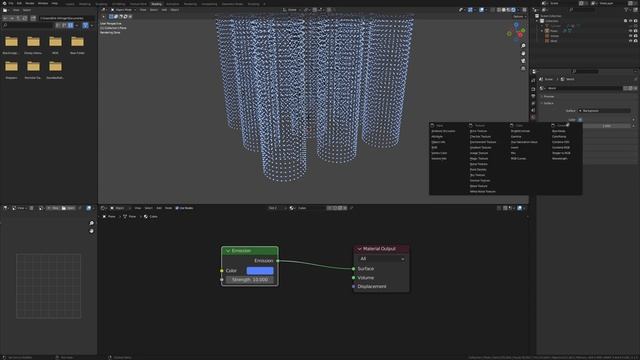This screenshot has width=640, height=360.
Task: Open node editor Add menu
Action: [159, 208]
